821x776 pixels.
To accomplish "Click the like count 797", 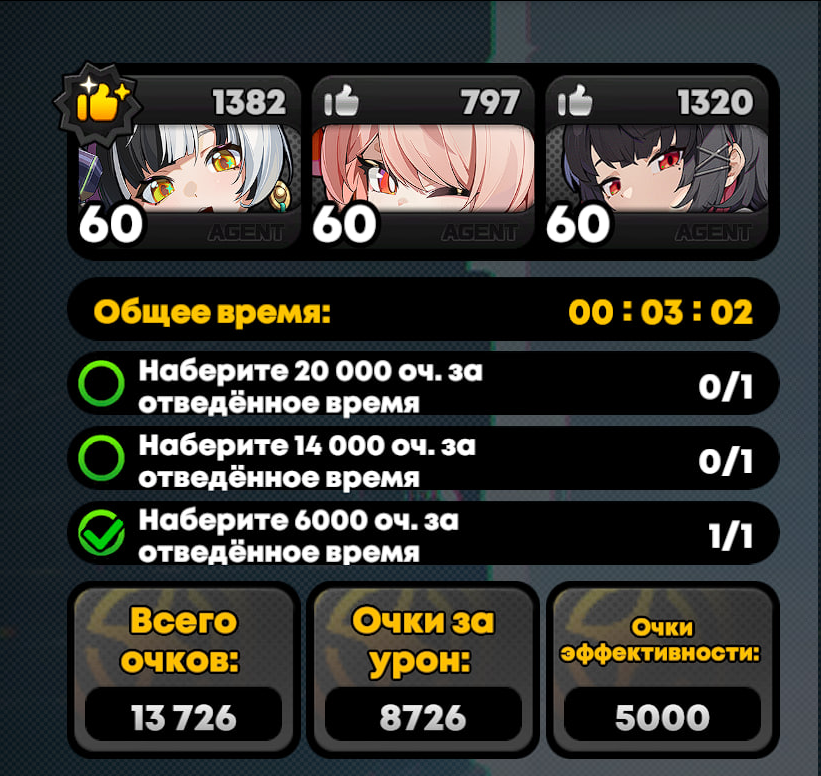I will (490, 102).
